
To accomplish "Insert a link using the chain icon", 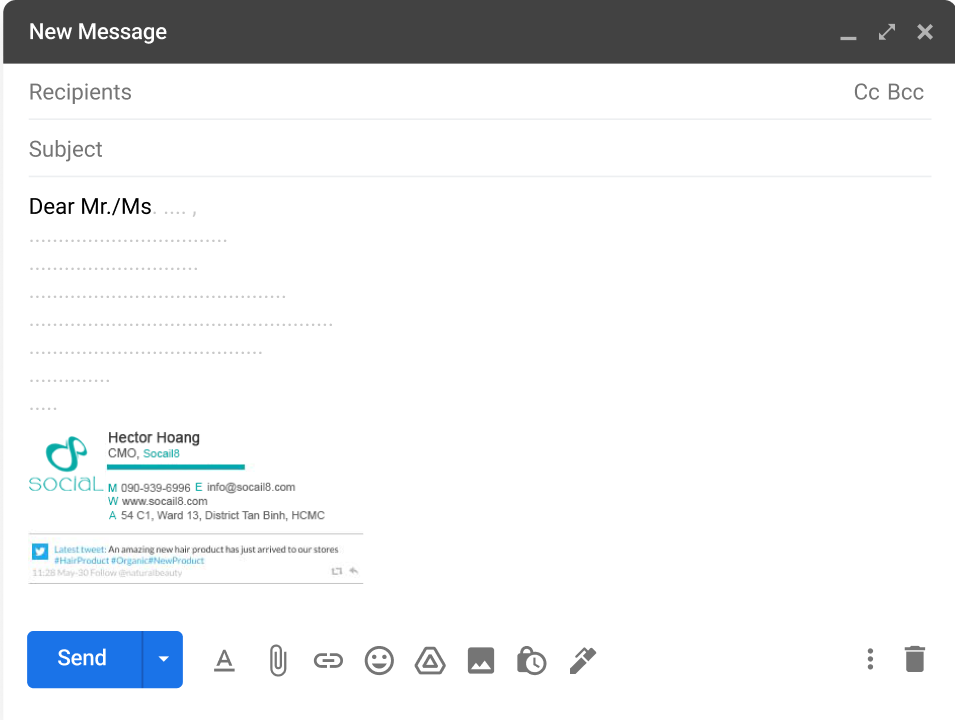I will (x=328, y=660).
